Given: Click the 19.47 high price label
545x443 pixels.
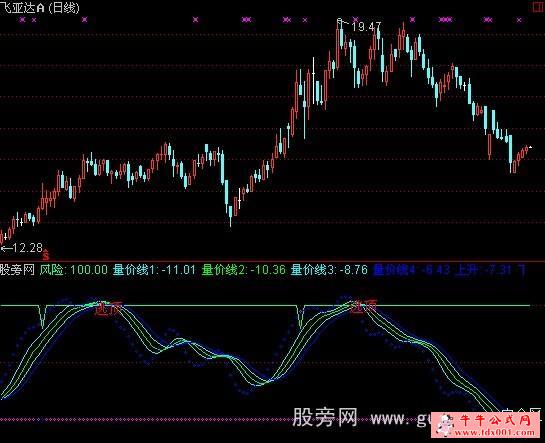Looking at the screenshot, I should click(366, 27).
